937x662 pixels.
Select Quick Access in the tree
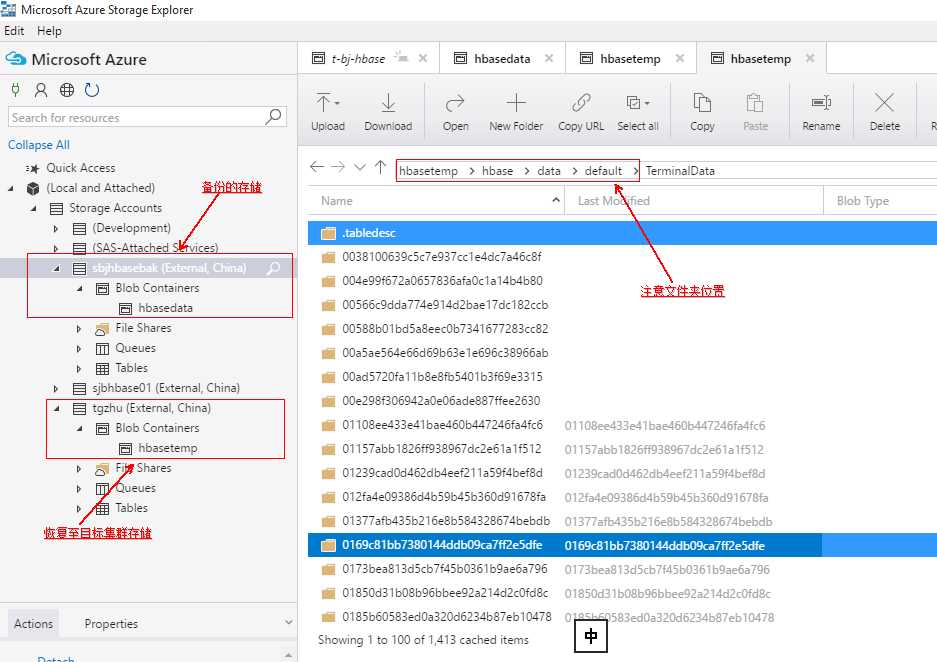[81, 168]
